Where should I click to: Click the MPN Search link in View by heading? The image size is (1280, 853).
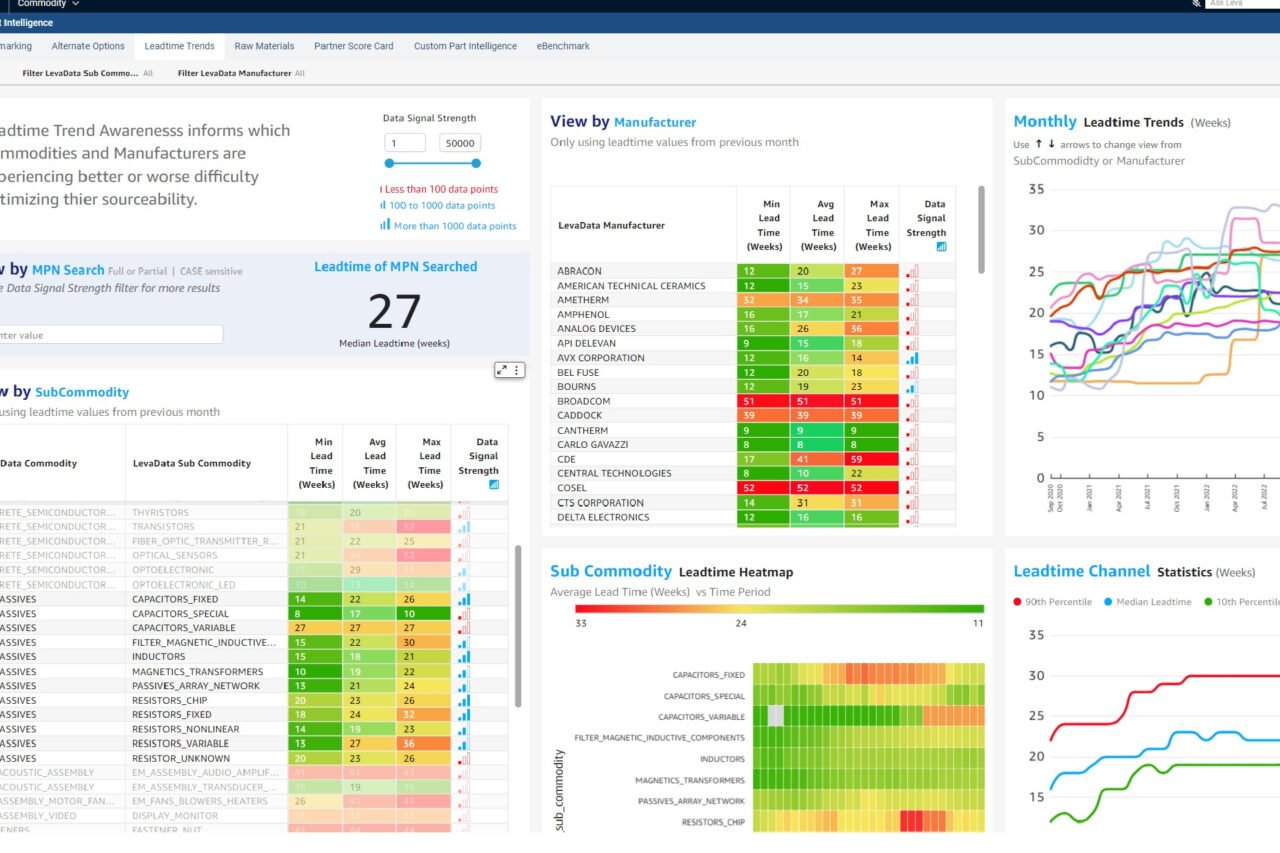[68, 270]
